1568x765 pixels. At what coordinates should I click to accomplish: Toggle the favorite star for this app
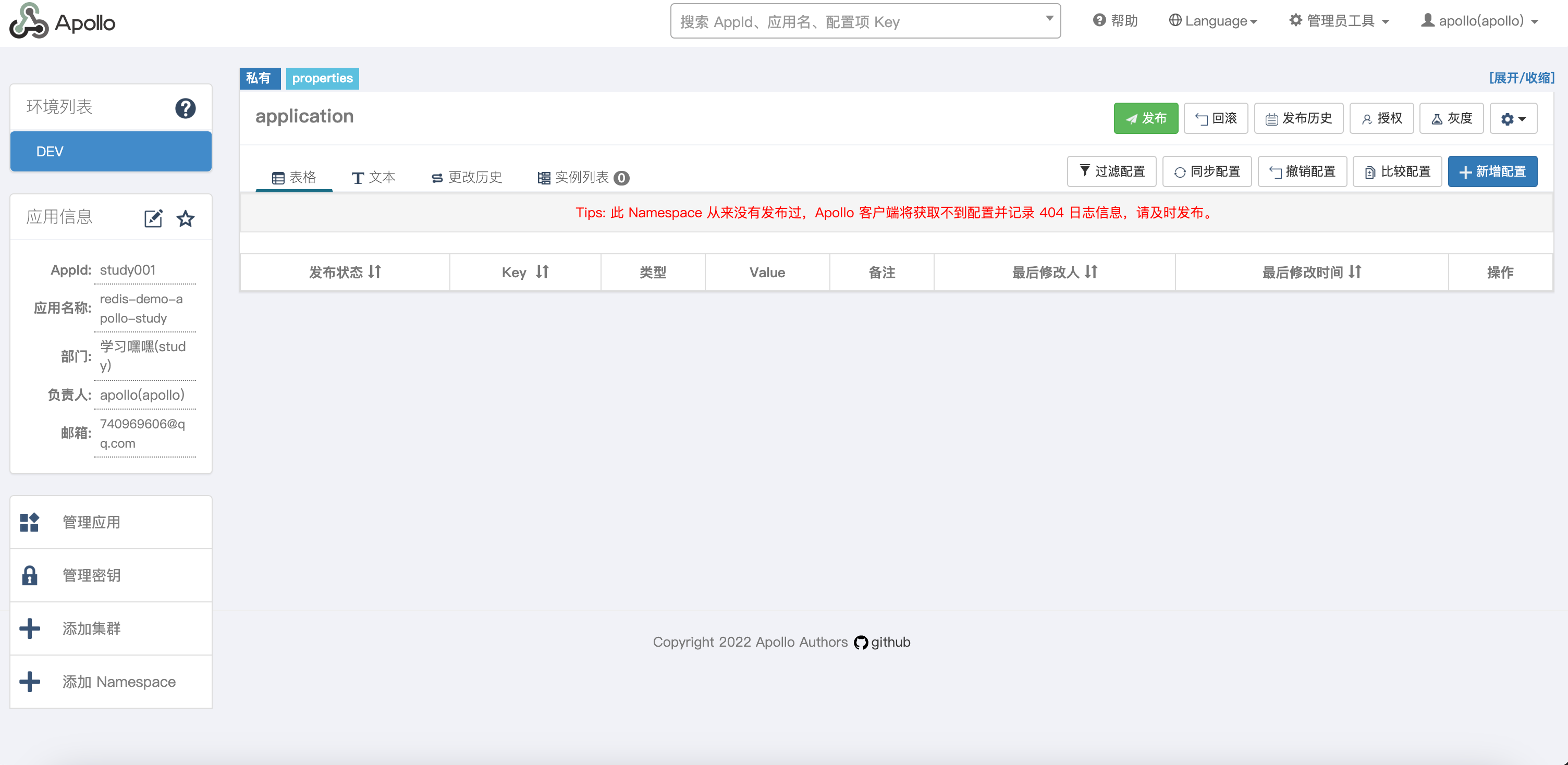tap(186, 218)
